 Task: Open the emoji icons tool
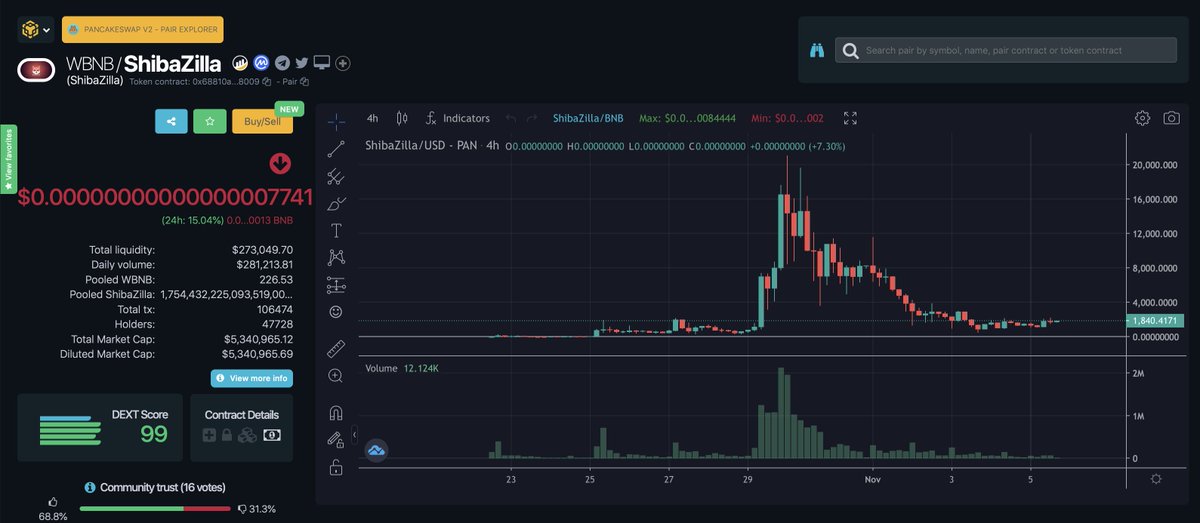click(336, 312)
